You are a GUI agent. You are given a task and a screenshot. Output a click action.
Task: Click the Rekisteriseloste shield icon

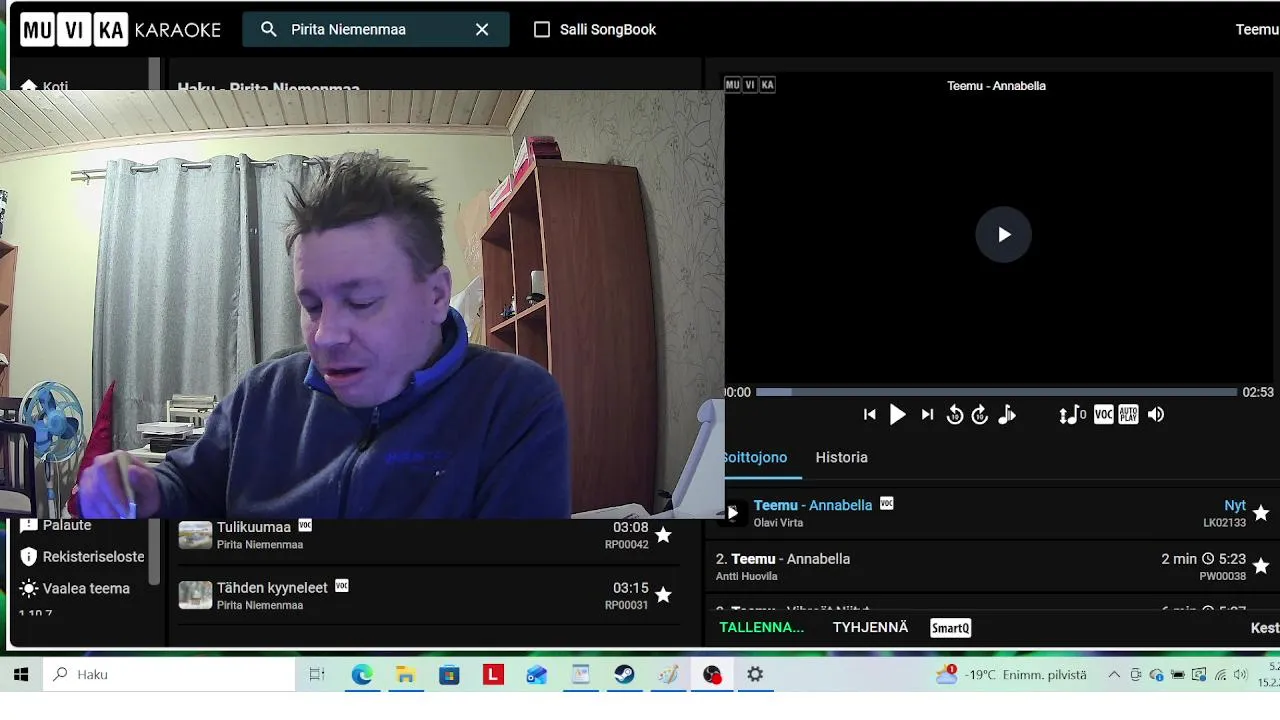pos(28,557)
